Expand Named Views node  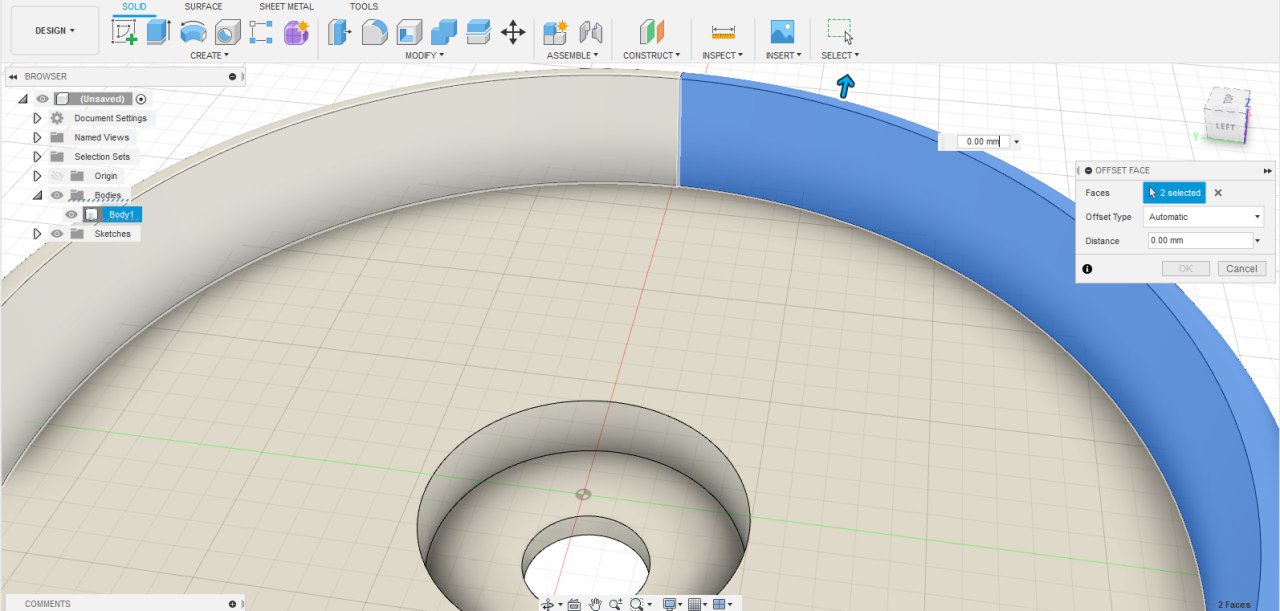coord(38,137)
